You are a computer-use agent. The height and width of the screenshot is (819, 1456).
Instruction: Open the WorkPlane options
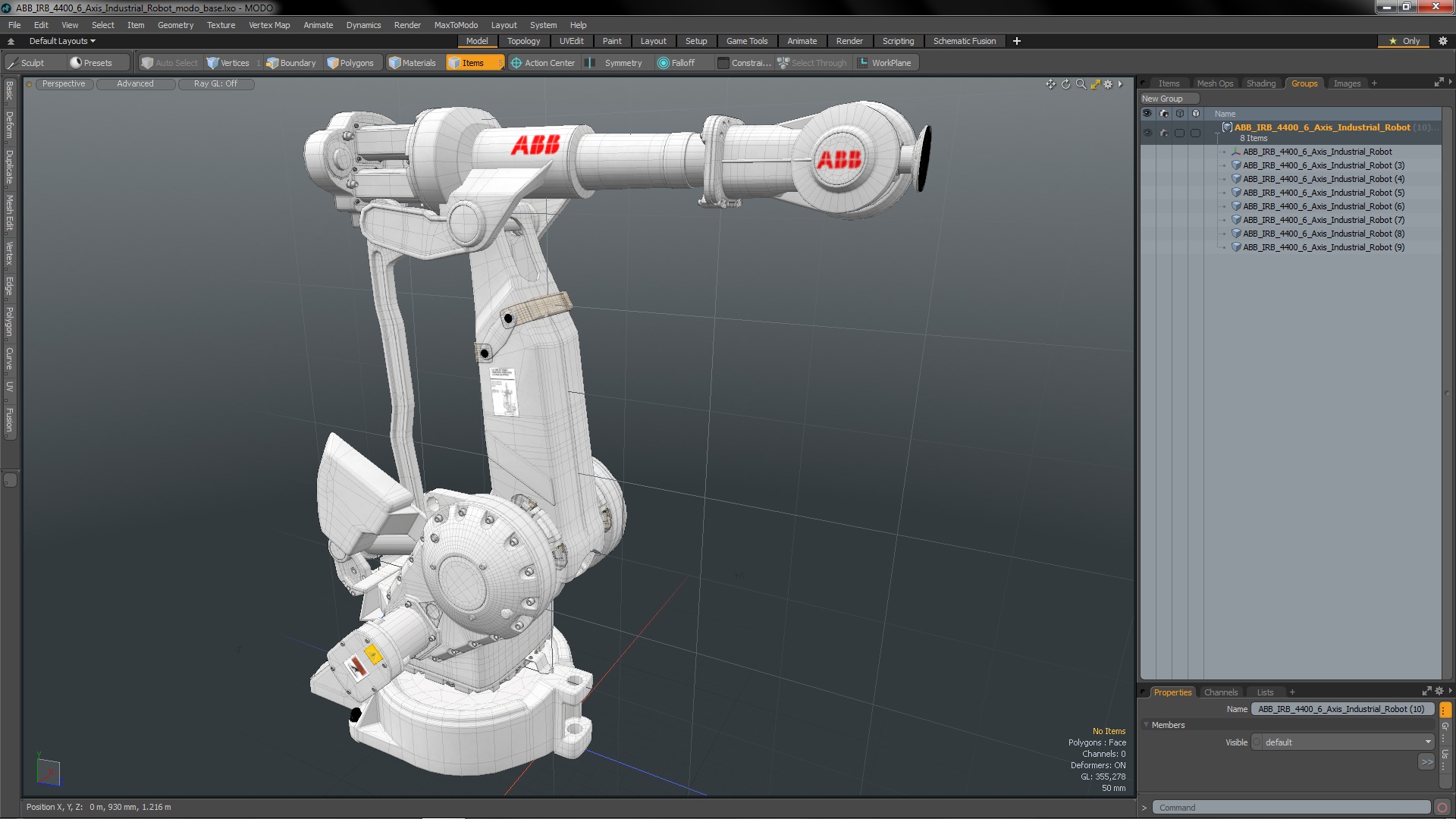pyautogui.click(x=885, y=63)
